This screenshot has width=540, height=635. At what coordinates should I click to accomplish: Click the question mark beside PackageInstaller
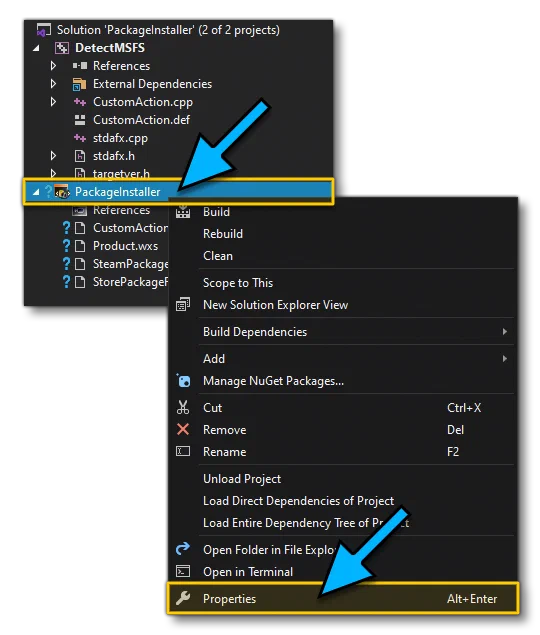(48, 191)
